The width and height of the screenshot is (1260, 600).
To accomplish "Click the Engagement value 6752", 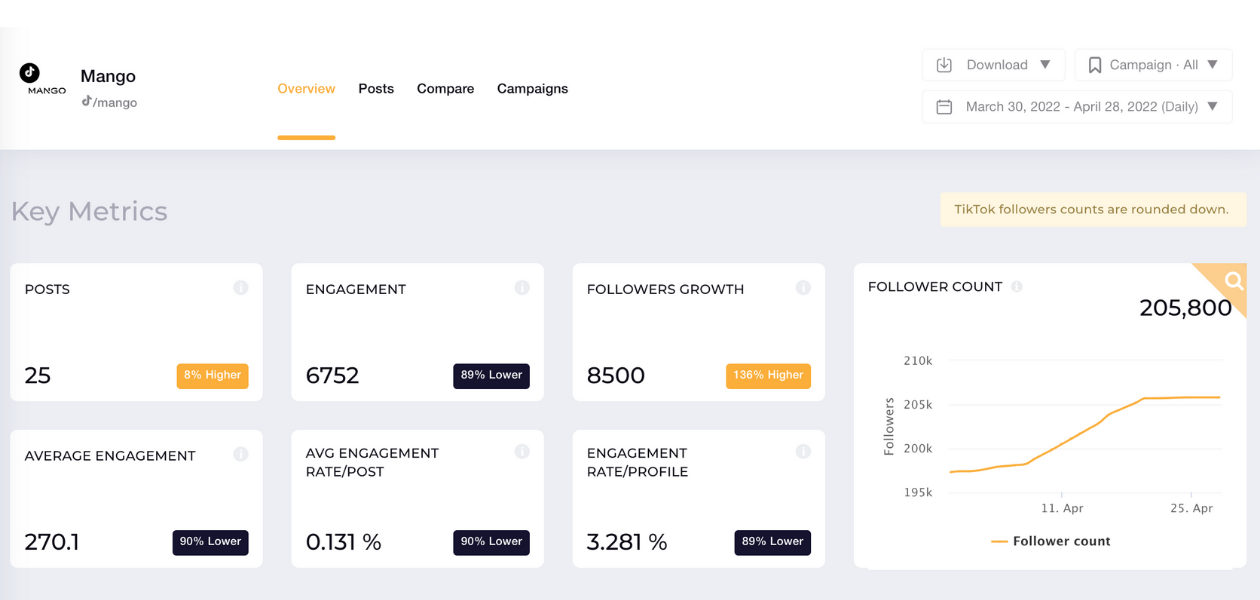I will pos(332,376).
